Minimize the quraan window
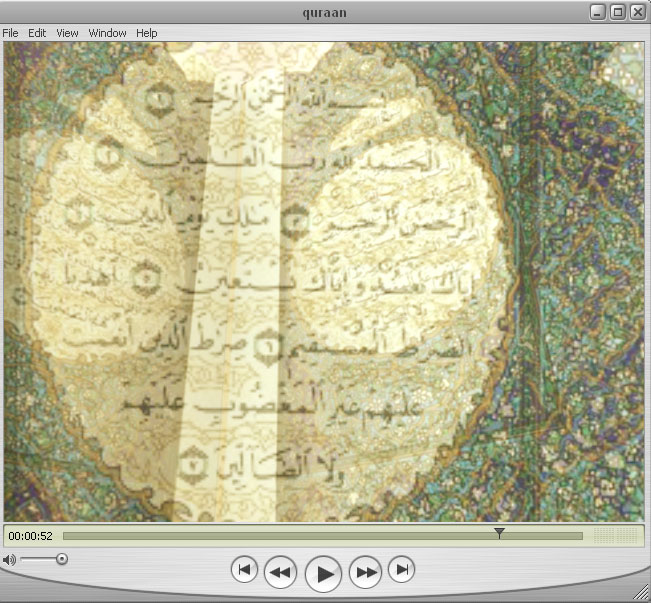The height and width of the screenshot is (603, 651). (597, 12)
